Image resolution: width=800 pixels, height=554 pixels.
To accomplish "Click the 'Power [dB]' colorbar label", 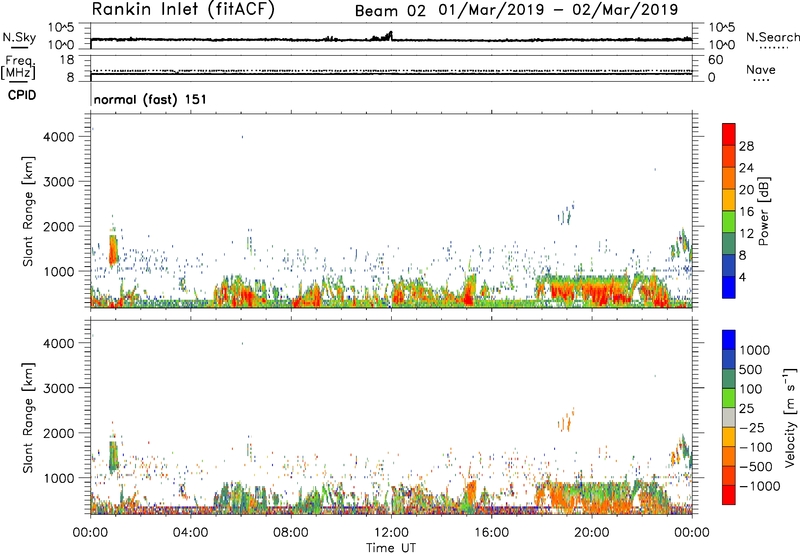I will pos(763,211).
